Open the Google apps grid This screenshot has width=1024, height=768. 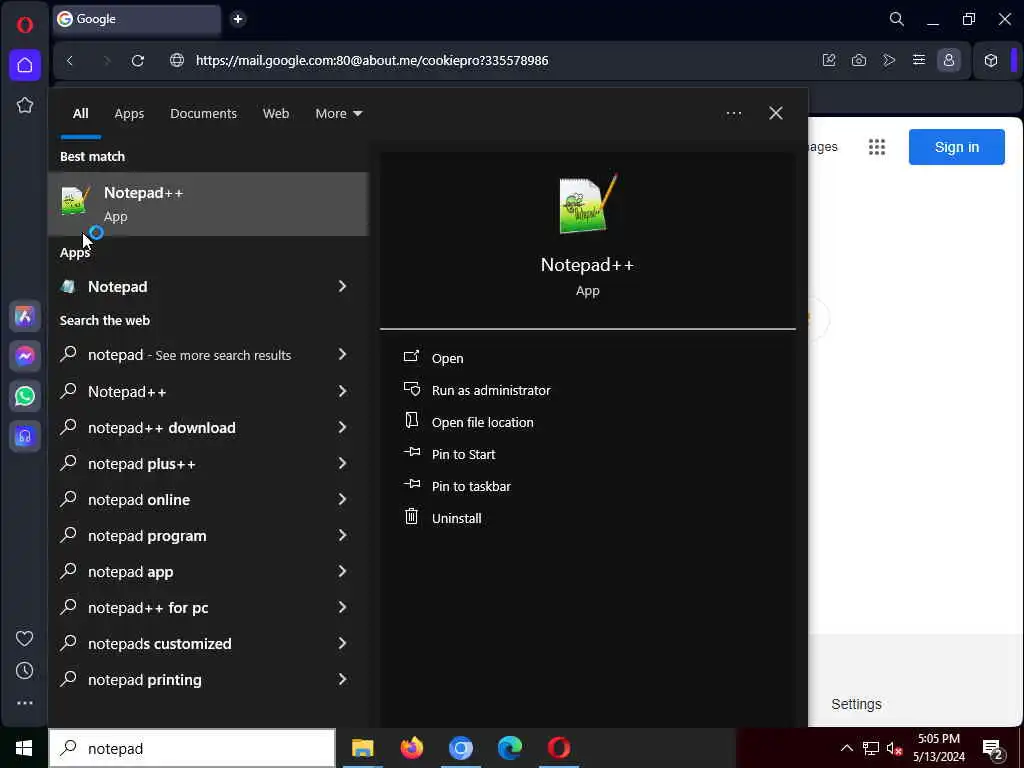[x=877, y=147]
